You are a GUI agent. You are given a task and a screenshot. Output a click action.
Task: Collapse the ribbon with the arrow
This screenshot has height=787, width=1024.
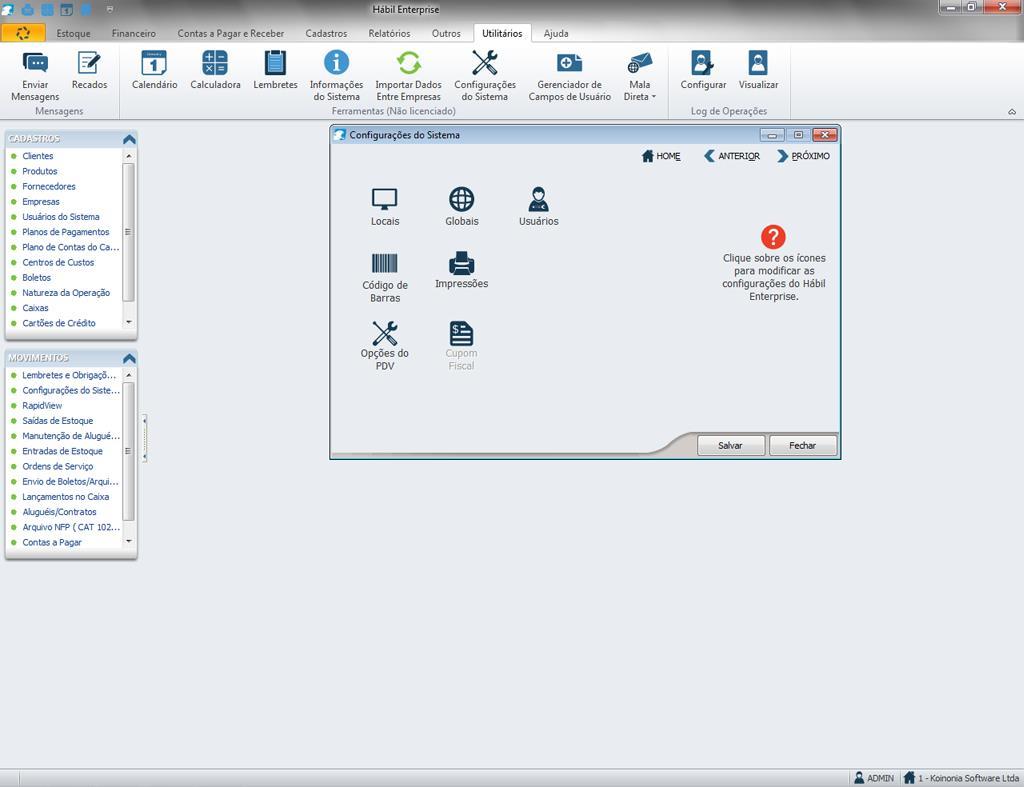(1012, 112)
